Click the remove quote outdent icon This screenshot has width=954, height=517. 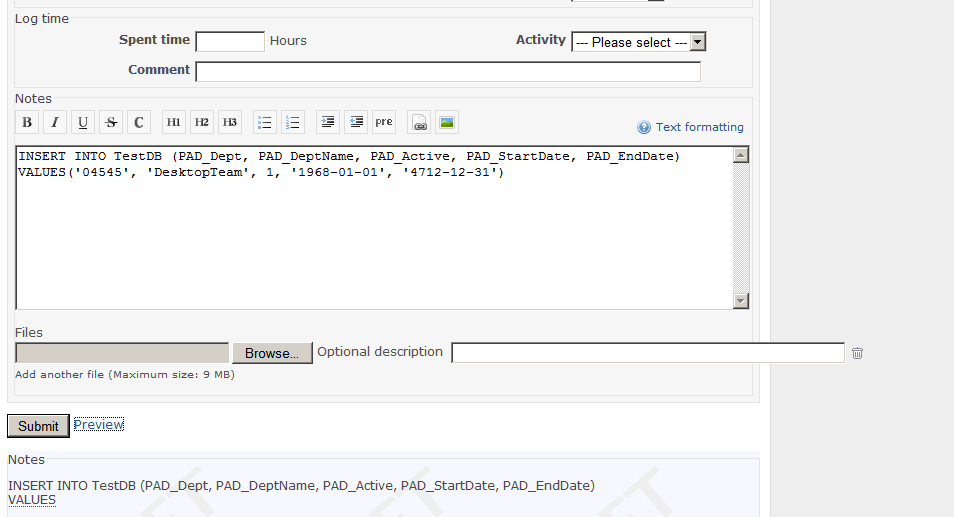pos(356,122)
